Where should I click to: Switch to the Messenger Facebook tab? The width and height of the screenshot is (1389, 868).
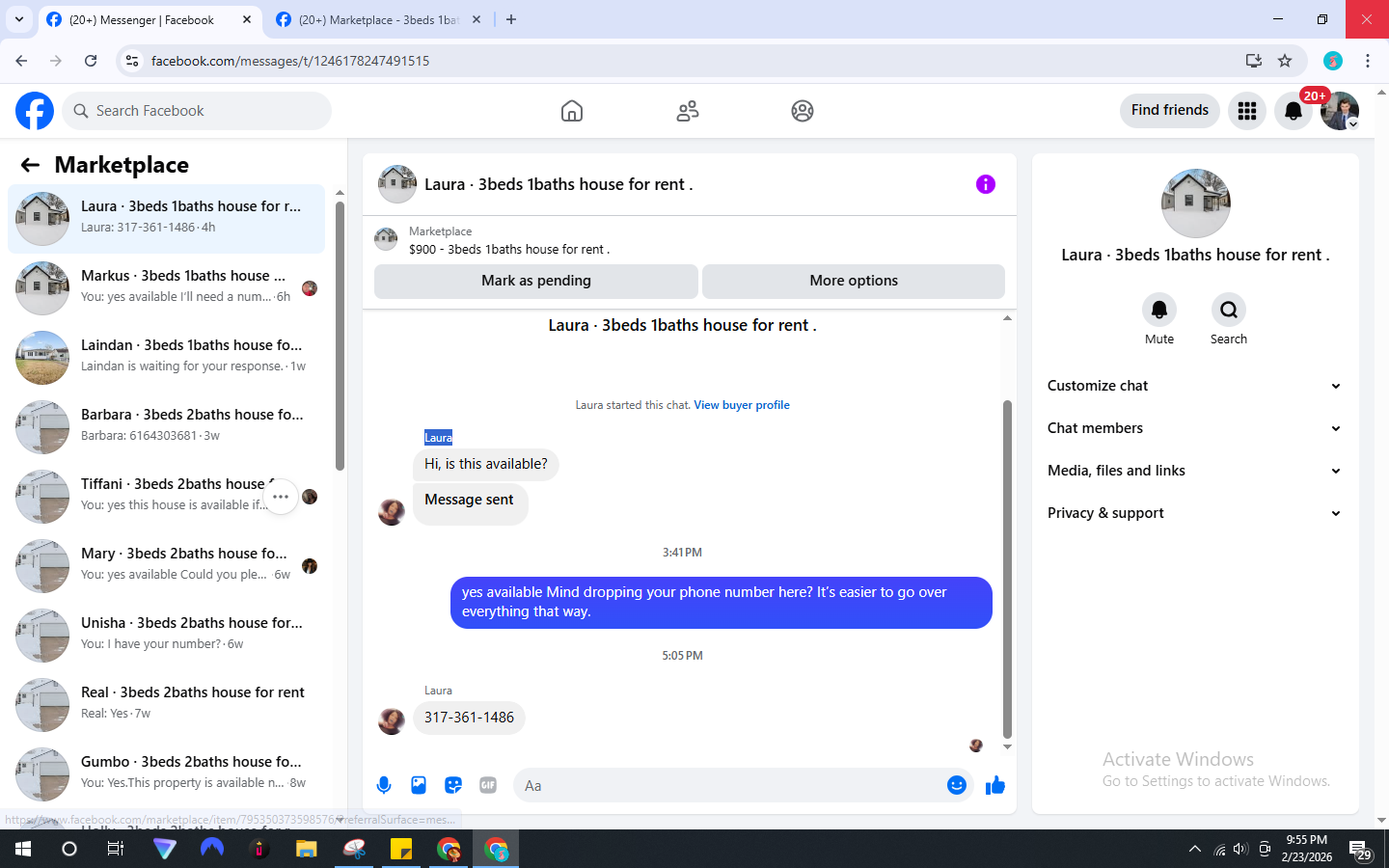(150, 19)
